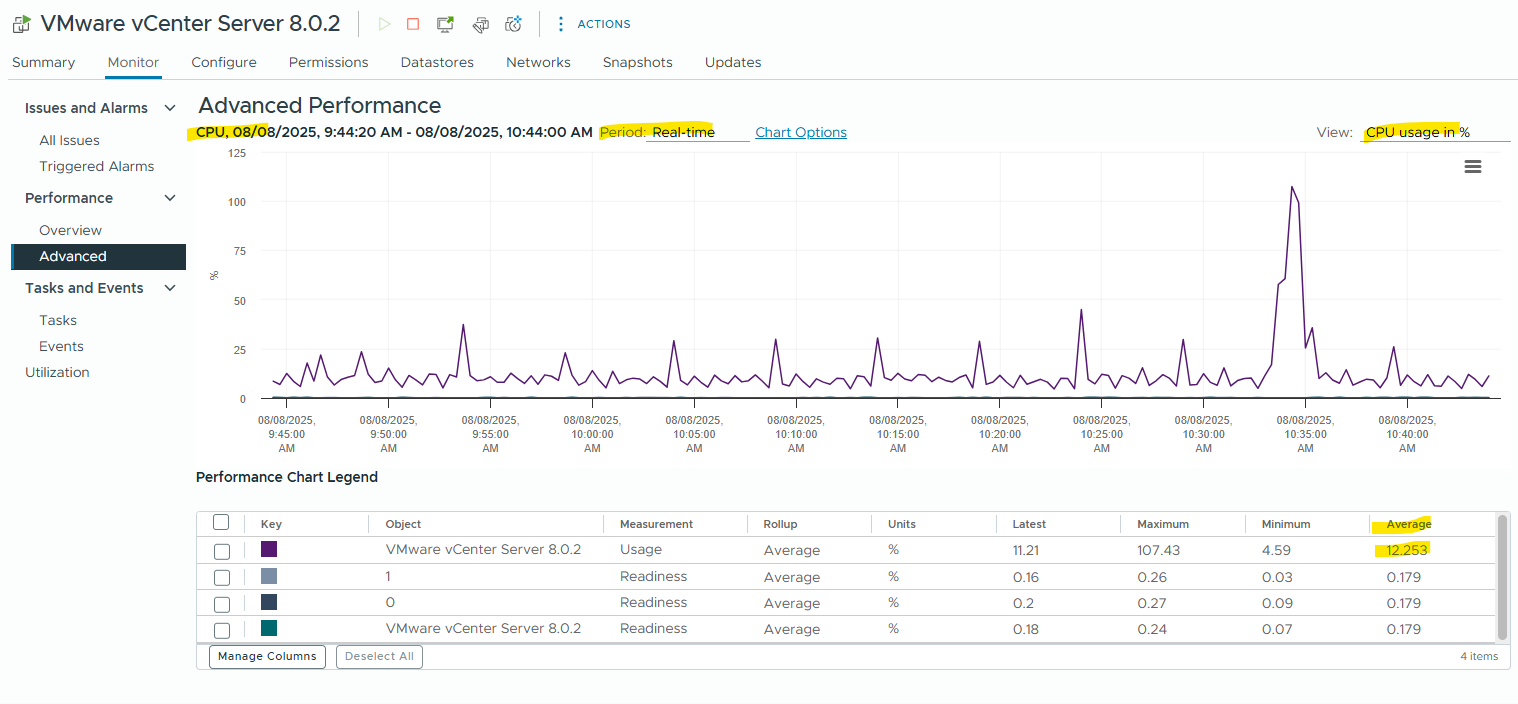Open the Period Real-time dropdown
The height and width of the screenshot is (704, 1518).
pos(698,132)
